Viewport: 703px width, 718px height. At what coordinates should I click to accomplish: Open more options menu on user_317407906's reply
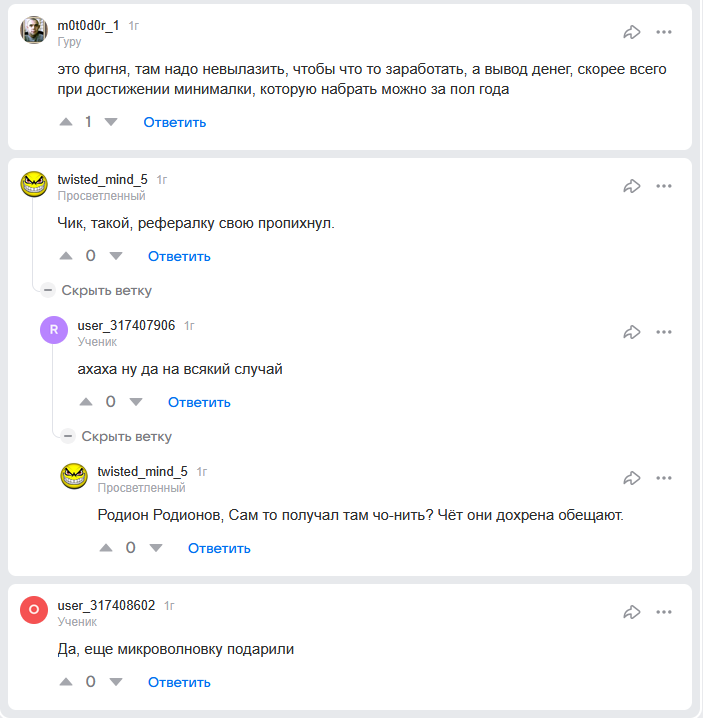point(664,332)
